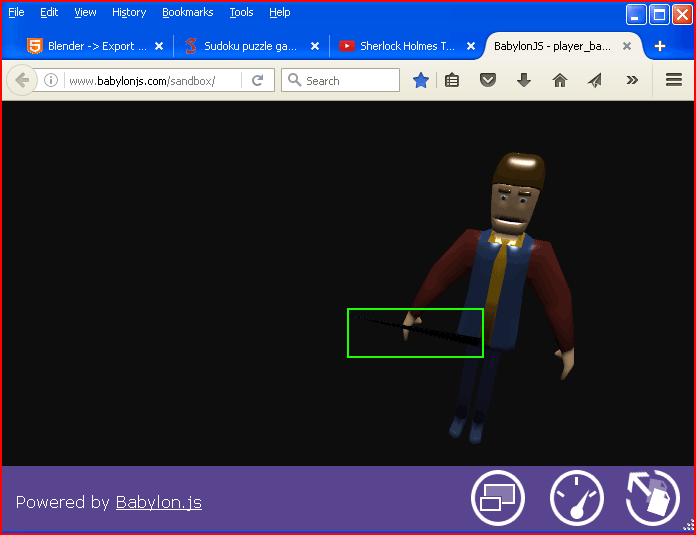The height and width of the screenshot is (535, 696).
Task: Bookmark this page with the star icon
Action: click(x=421, y=81)
